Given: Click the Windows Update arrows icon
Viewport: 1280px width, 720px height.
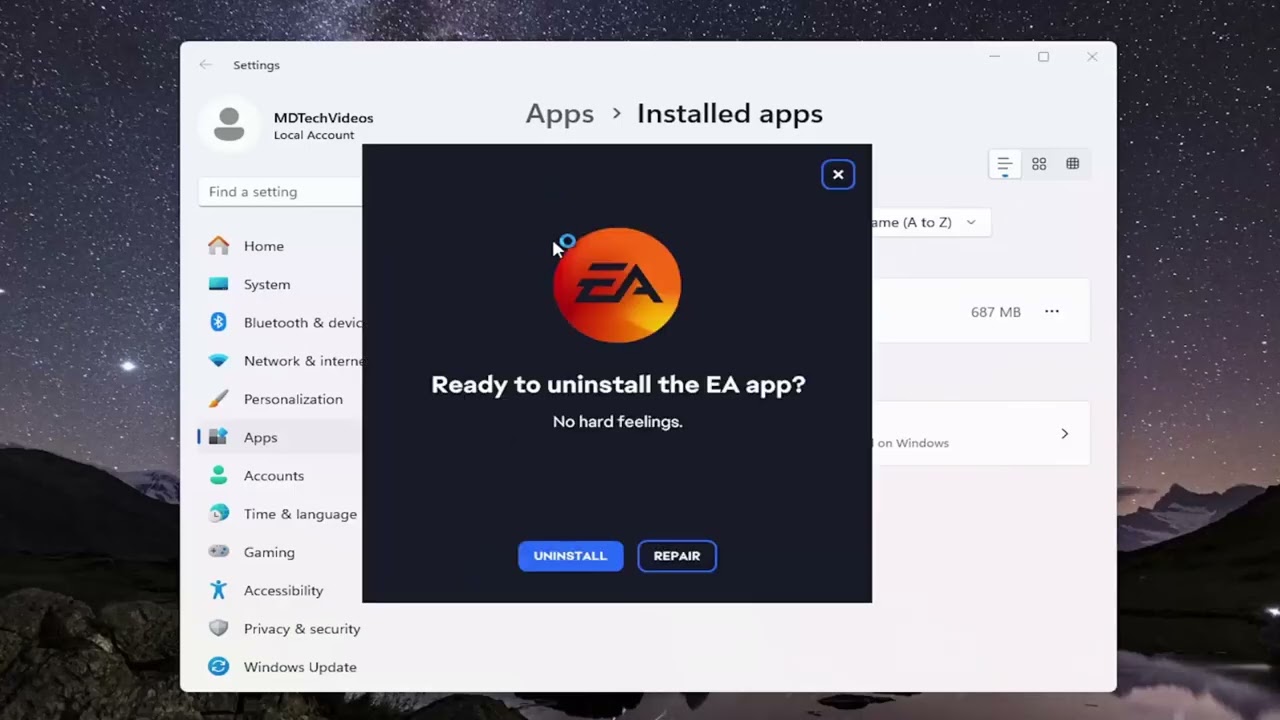Looking at the screenshot, I should pyautogui.click(x=218, y=667).
